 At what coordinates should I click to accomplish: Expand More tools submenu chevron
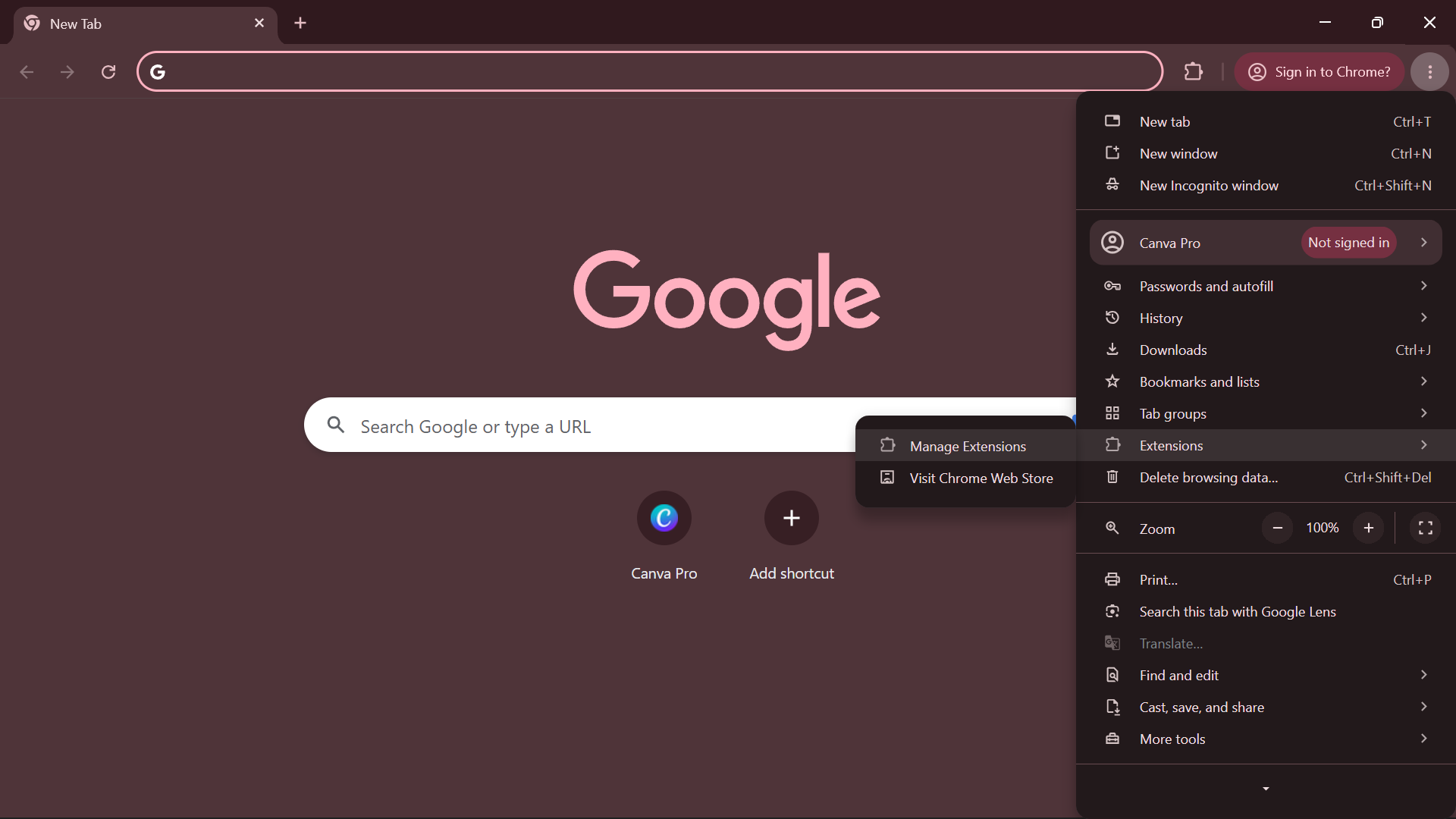click(1423, 739)
